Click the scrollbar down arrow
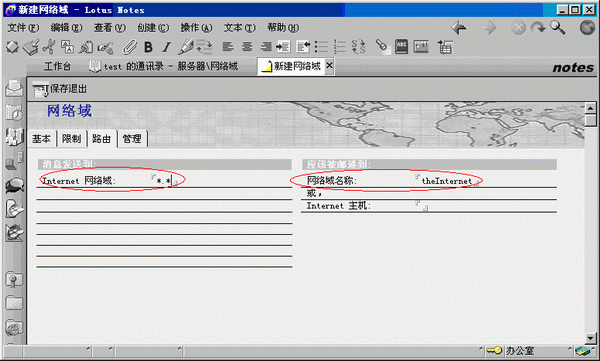The image size is (600, 361). click(x=590, y=338)
